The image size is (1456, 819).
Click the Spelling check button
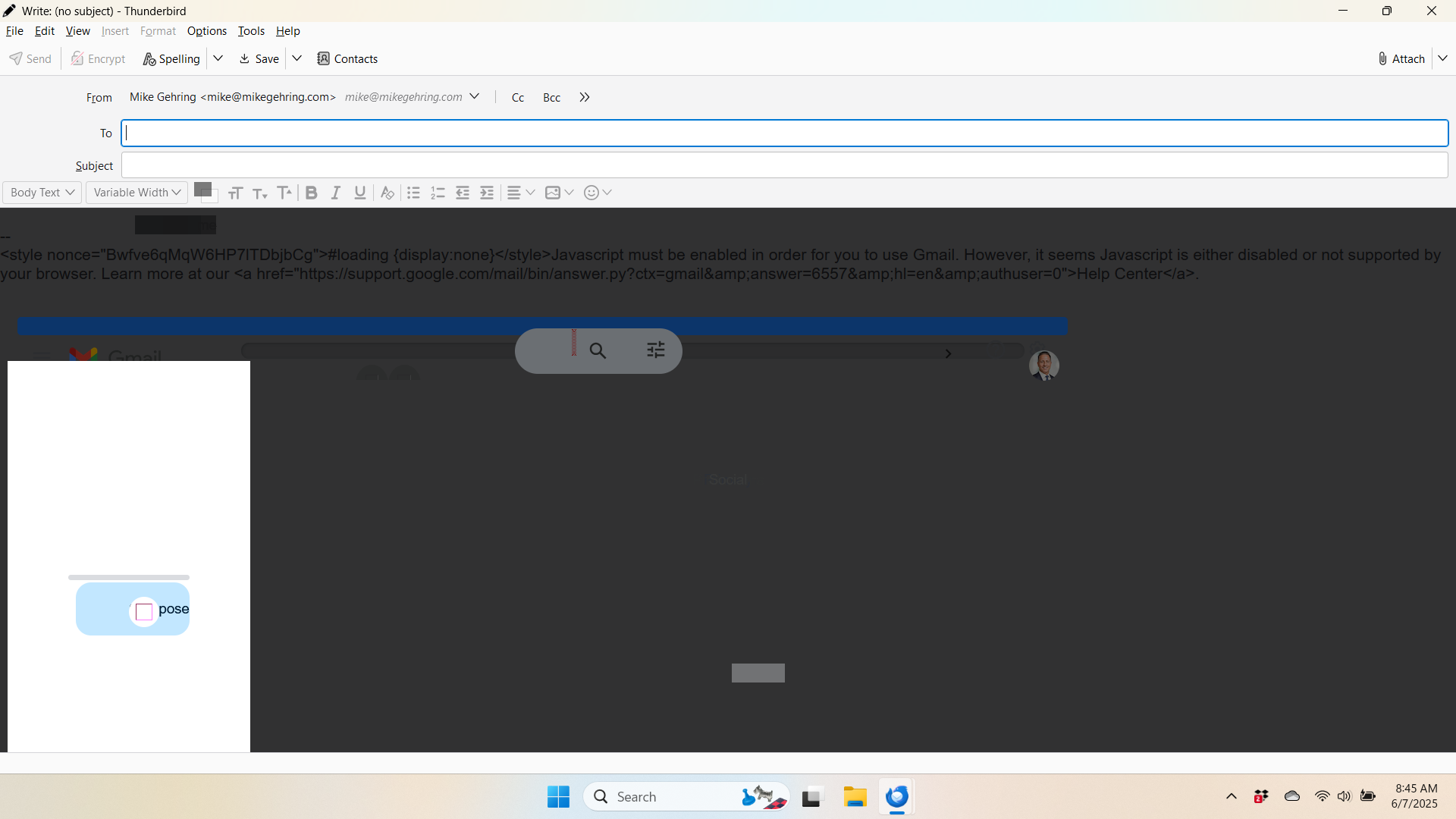click(x=171, y=59)
